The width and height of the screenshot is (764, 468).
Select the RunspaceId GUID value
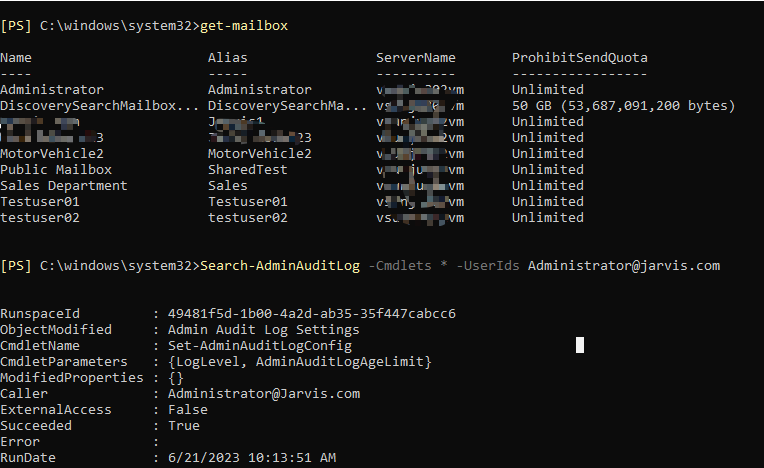pyautogui.click(x=312, y=313)
